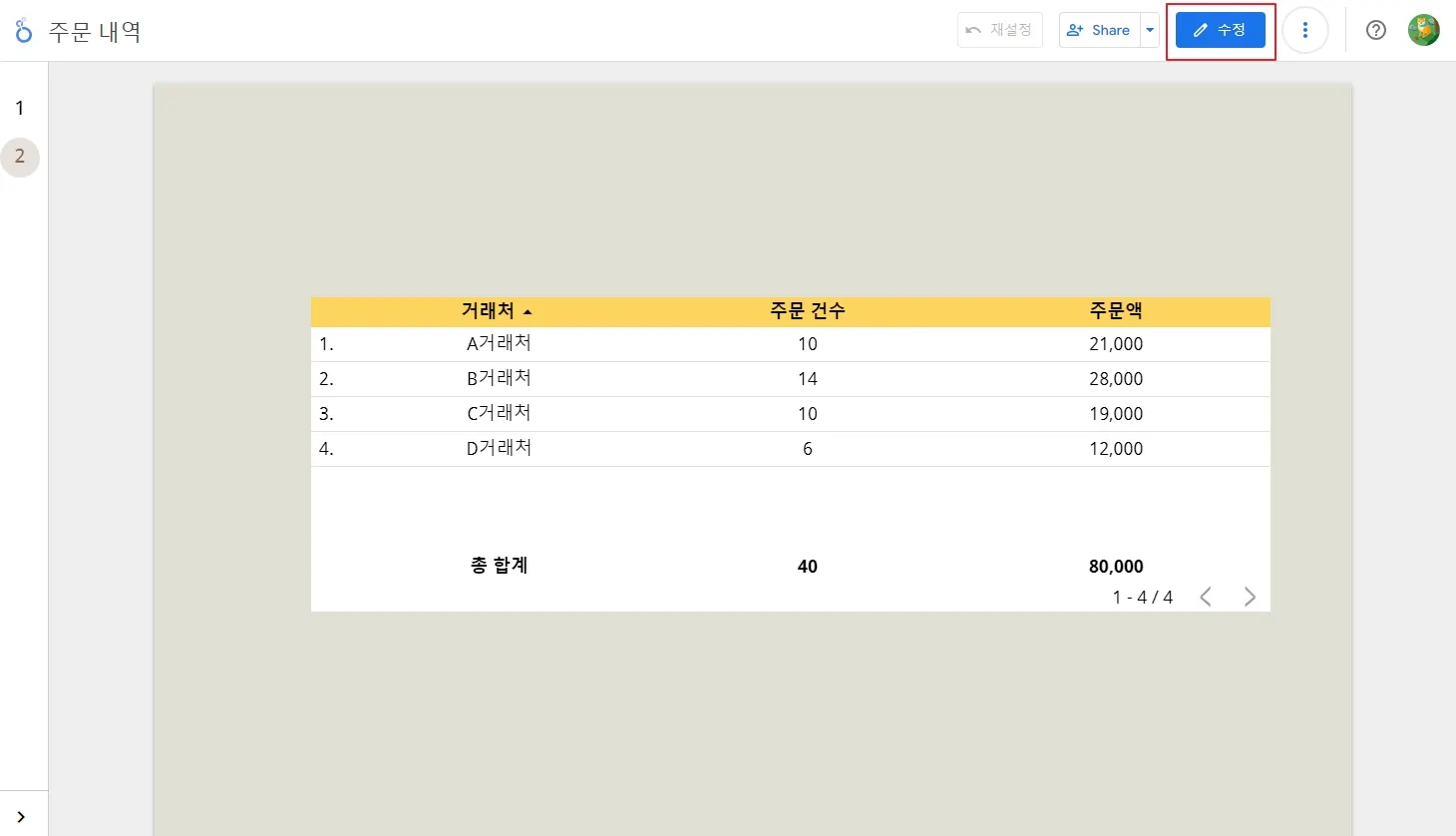Expand the page navigation sidebar
This screenshot has width=1456, height=836.
coord(21,817)
